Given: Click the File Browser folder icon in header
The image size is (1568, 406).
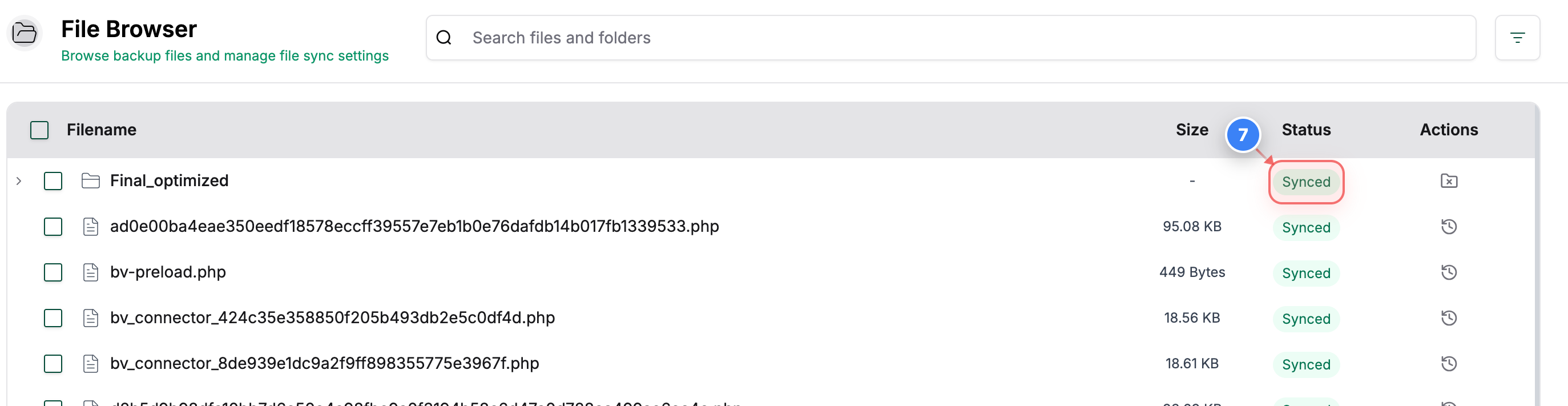Looking at the screenshot, I should coord(24,32).
